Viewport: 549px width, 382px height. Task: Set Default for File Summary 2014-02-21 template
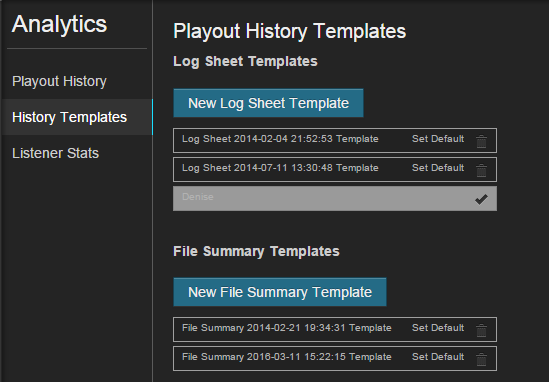coord(438,328)
